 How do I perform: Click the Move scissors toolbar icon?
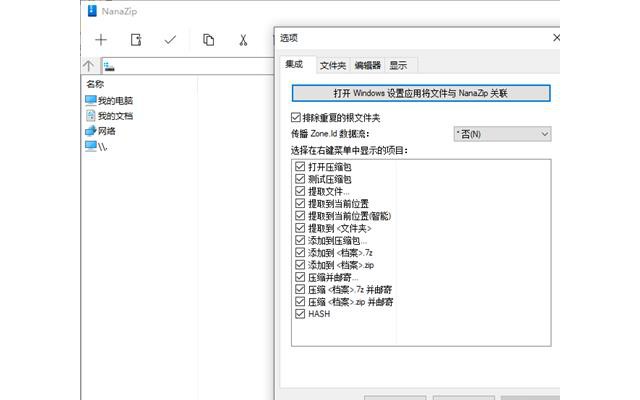pos(243,40)
